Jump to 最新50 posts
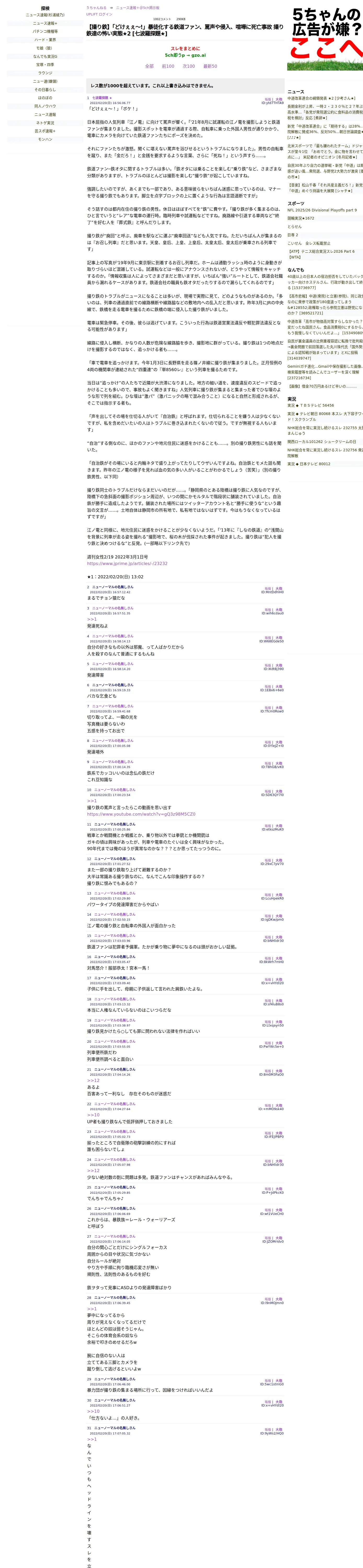The image size is (363, 1568). pyautogui.click(x=210, y=66)
